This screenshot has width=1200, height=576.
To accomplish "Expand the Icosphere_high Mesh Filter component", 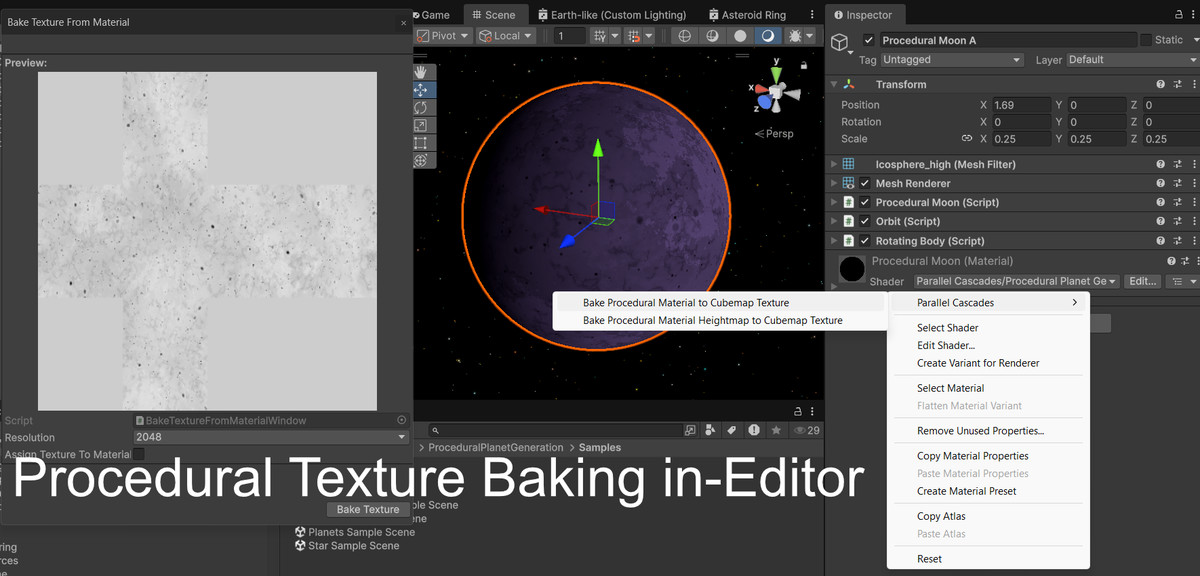I will click(834, 164).
